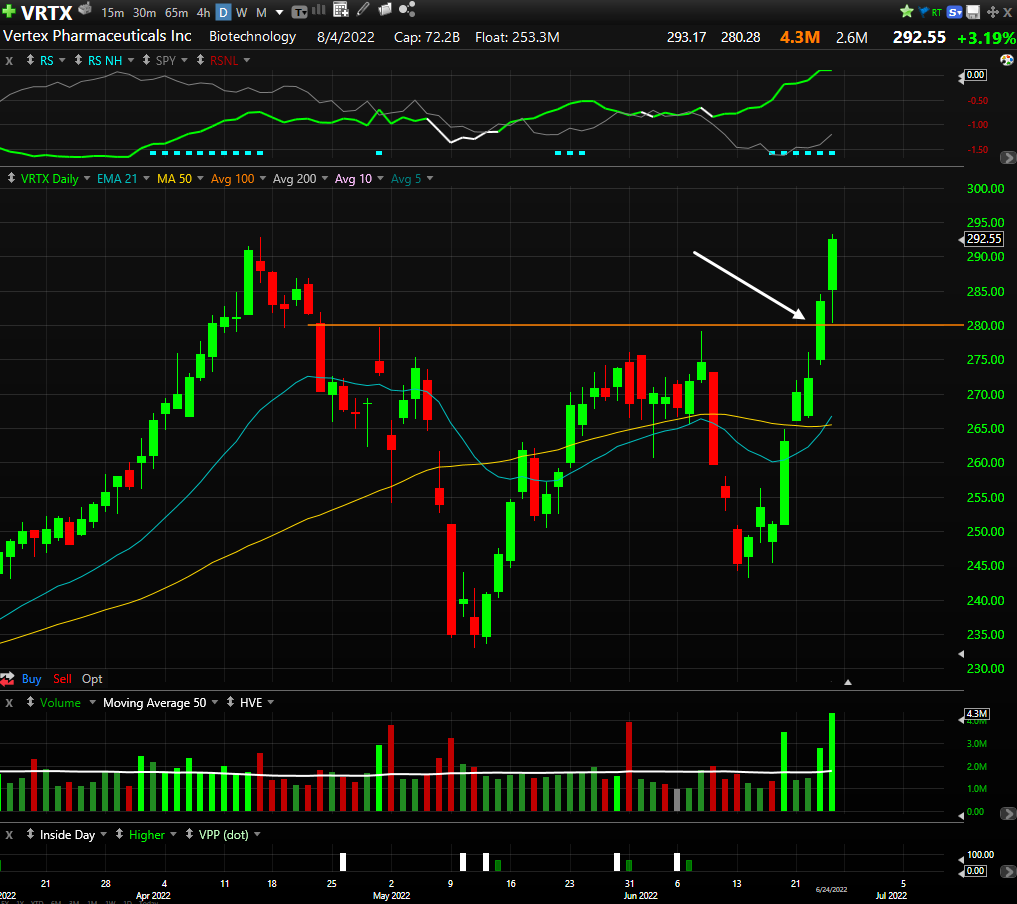Click the 292.55 current price tag on axis
The image size is (1017, 904).
point(984,239)
